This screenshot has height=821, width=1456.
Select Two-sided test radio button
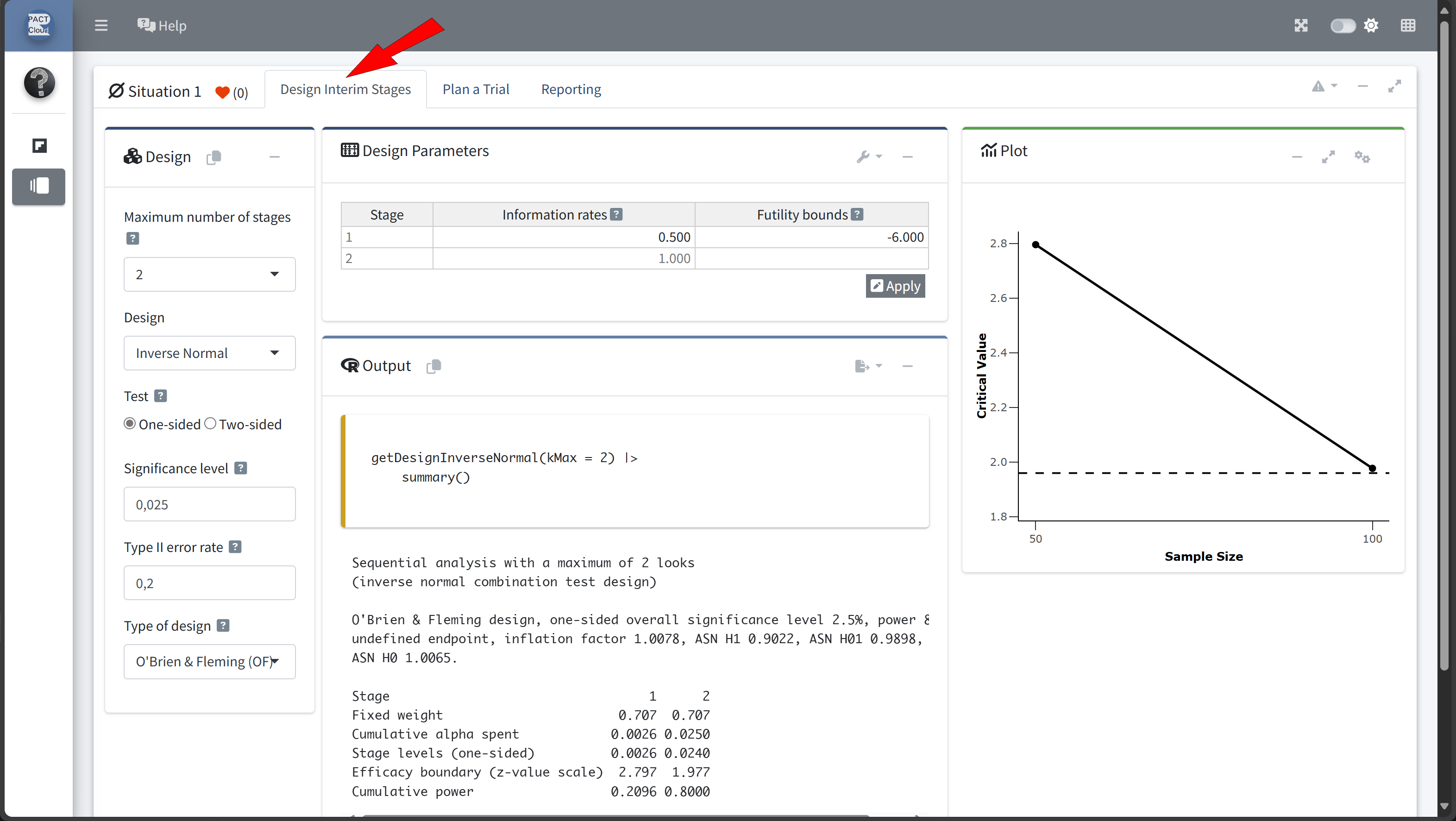[x=210, y=424]
